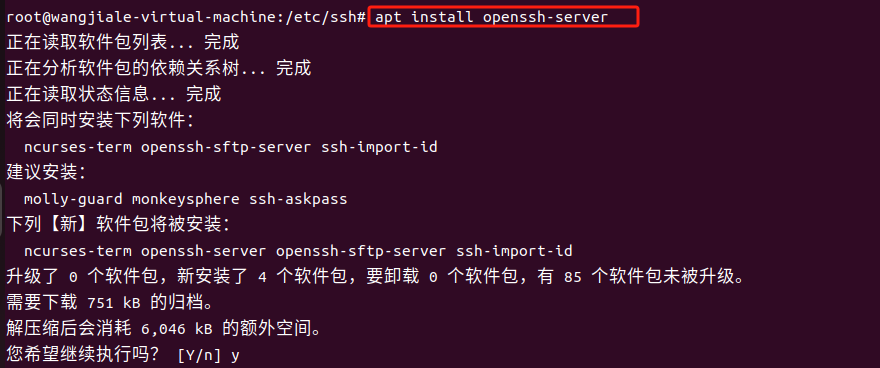Click the 751 kB download size text
The image size is (880, 368).
point(114,303)
